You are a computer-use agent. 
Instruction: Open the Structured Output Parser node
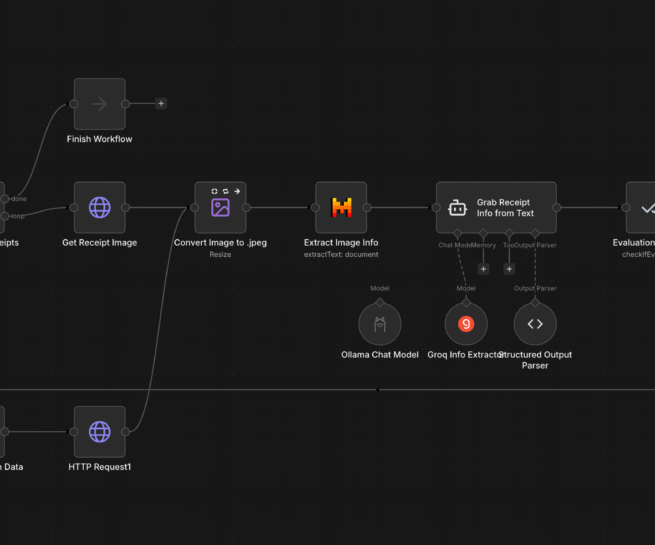coord(535,323)
